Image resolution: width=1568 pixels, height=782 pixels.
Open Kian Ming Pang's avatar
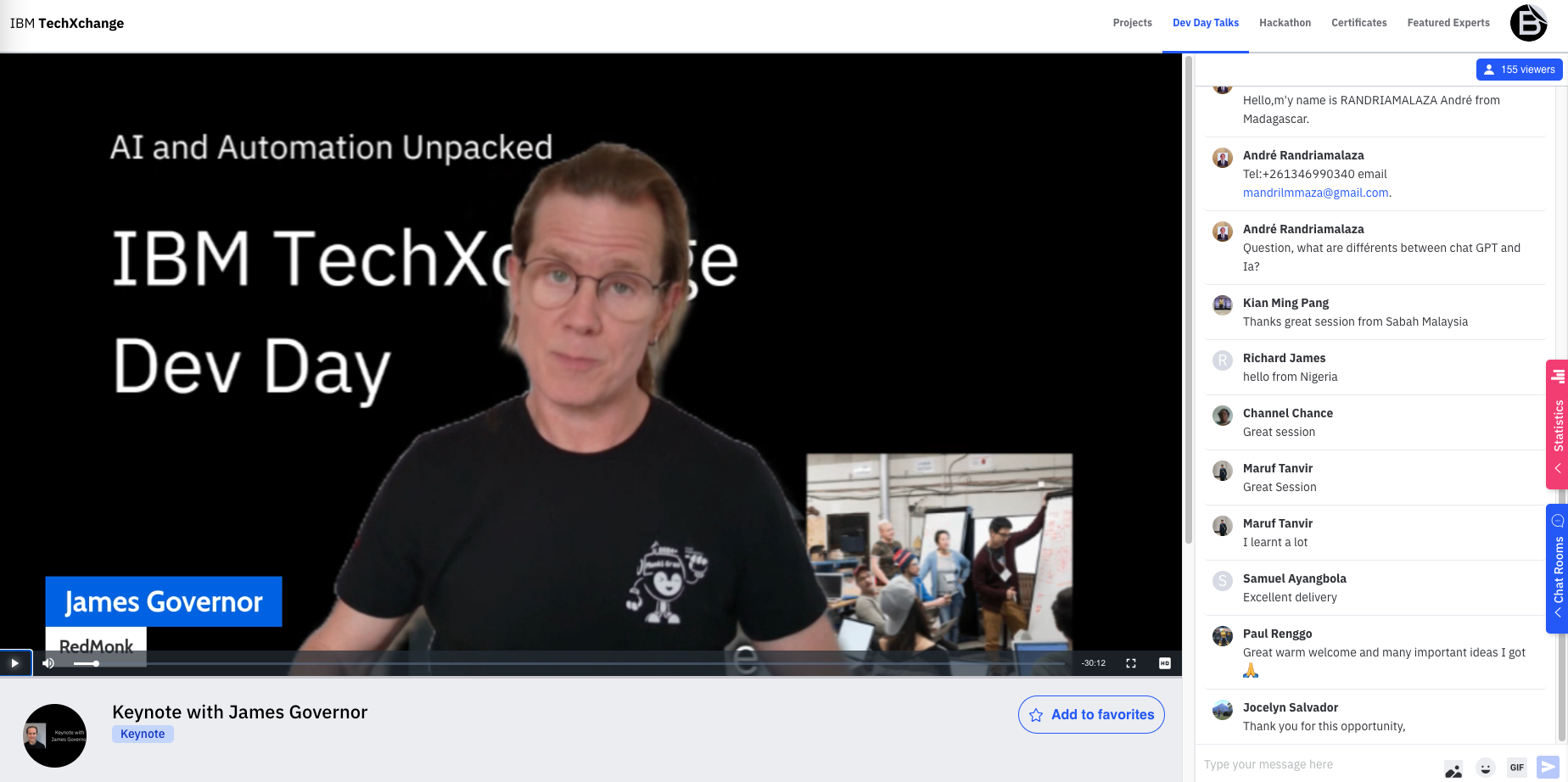click(x=1223, y=304)
